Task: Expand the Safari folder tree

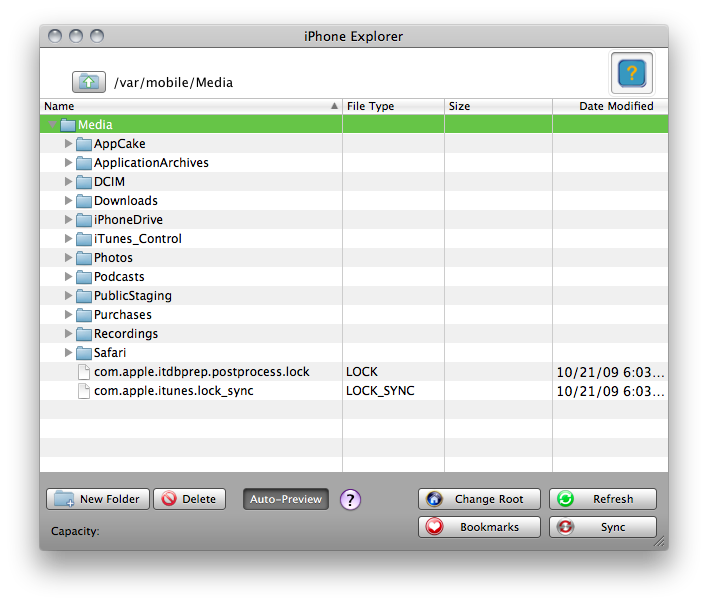Action: pyautogui.click(x=68, y=353)
